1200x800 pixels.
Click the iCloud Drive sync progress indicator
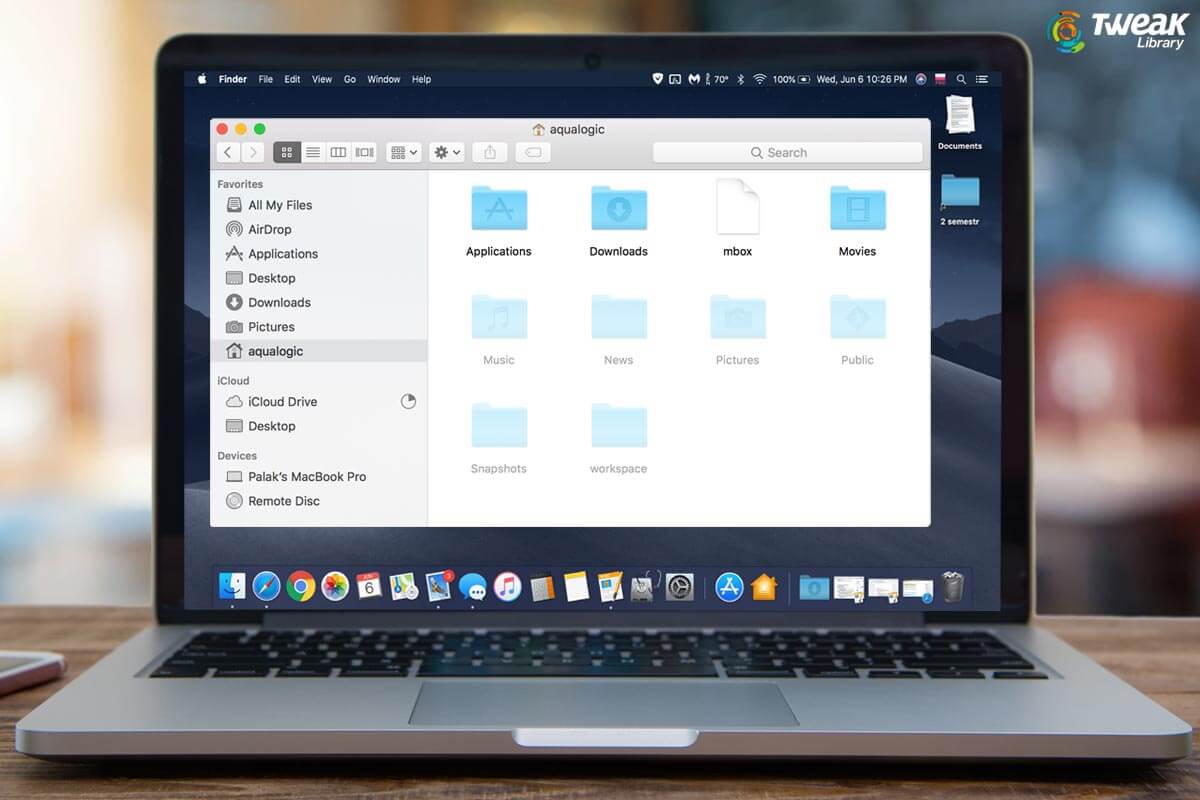point(408,401)
